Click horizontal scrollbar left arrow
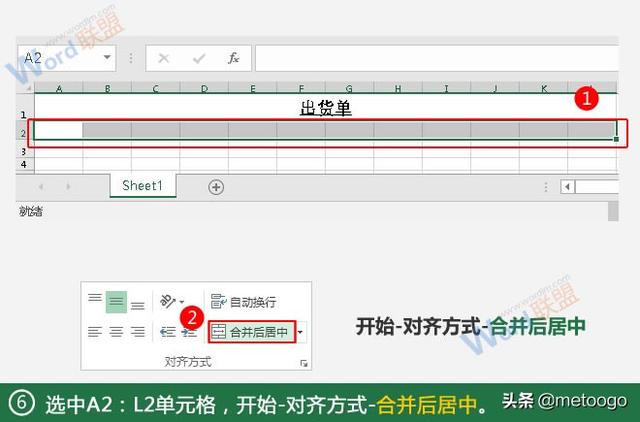640x422 pixels. click(x=567, y=187)
